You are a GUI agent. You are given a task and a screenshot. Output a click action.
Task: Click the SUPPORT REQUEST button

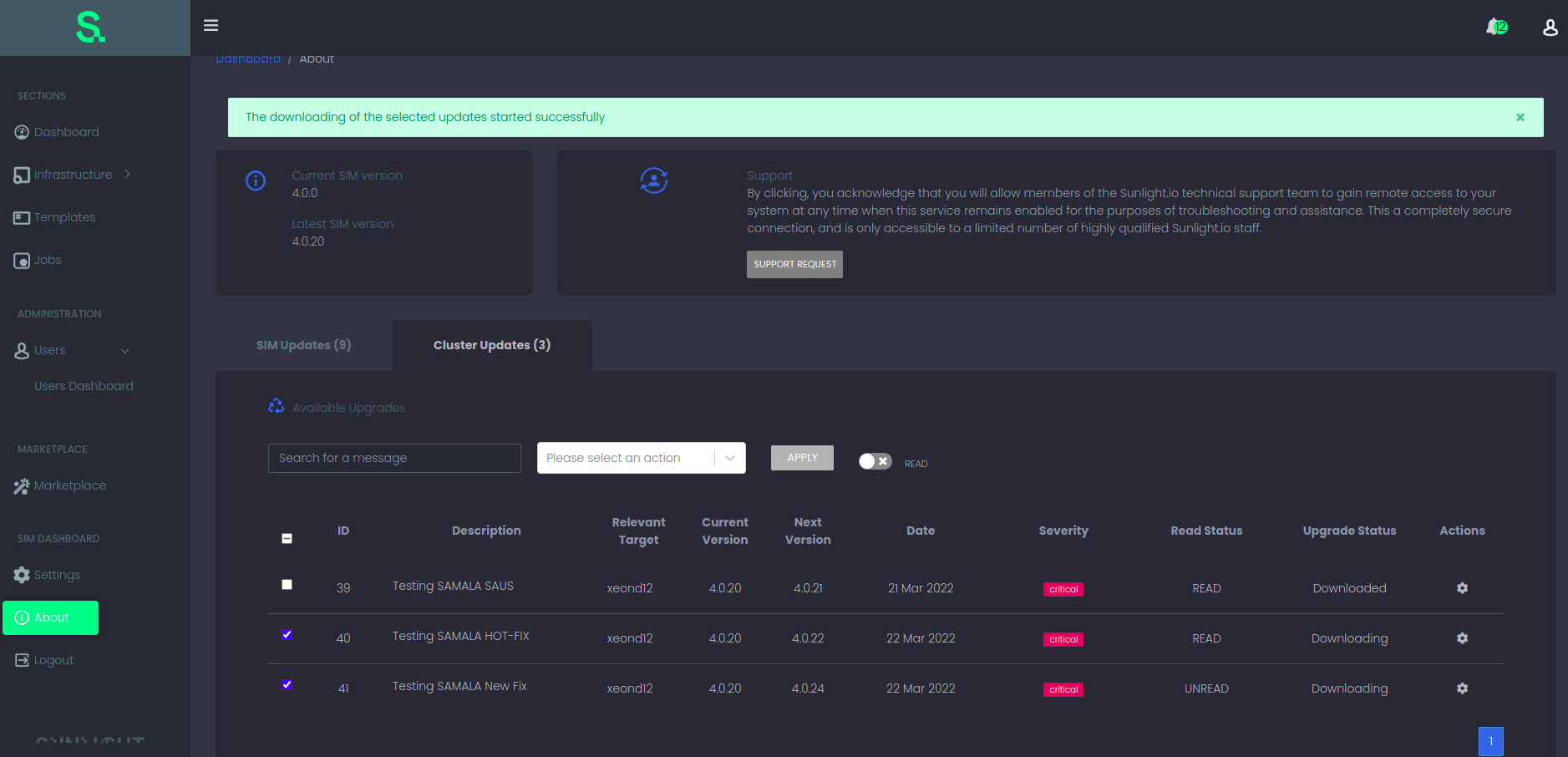794,264
